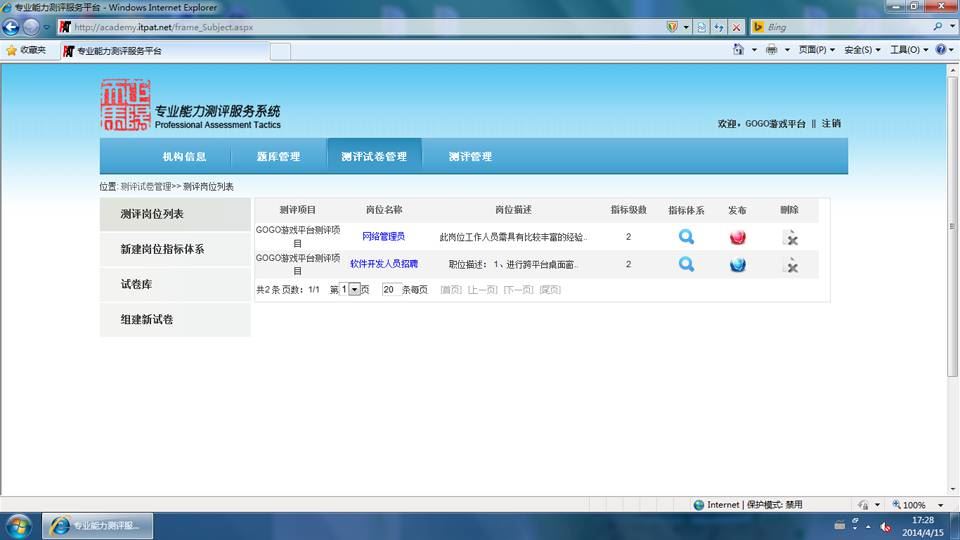Switch to 测评管理 tab
The width and height of the screenshot is (960, 540).
point(470,157)
